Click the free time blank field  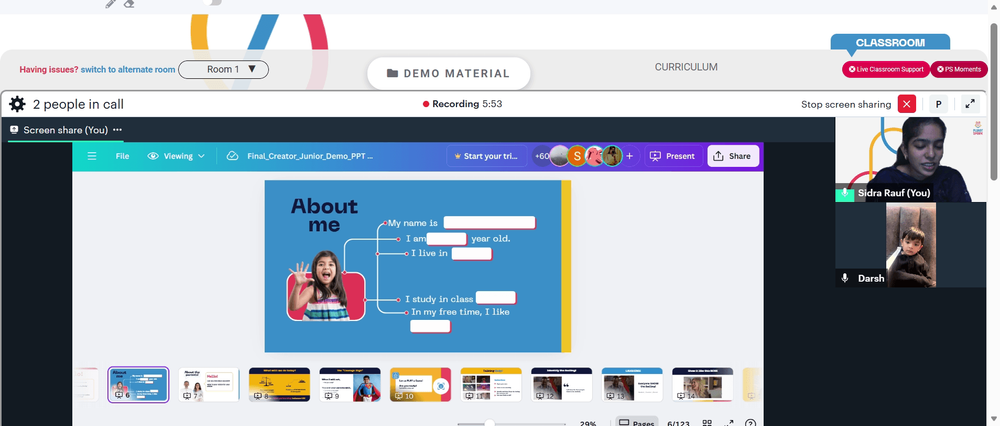click(430, 326)
